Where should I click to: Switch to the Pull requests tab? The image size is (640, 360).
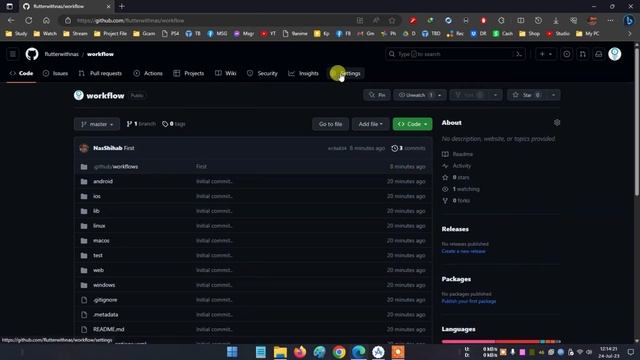pos(100,73)
